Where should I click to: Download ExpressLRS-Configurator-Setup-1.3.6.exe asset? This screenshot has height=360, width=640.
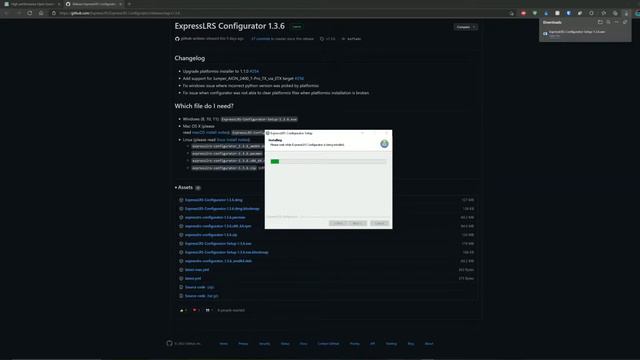(218, 244)
